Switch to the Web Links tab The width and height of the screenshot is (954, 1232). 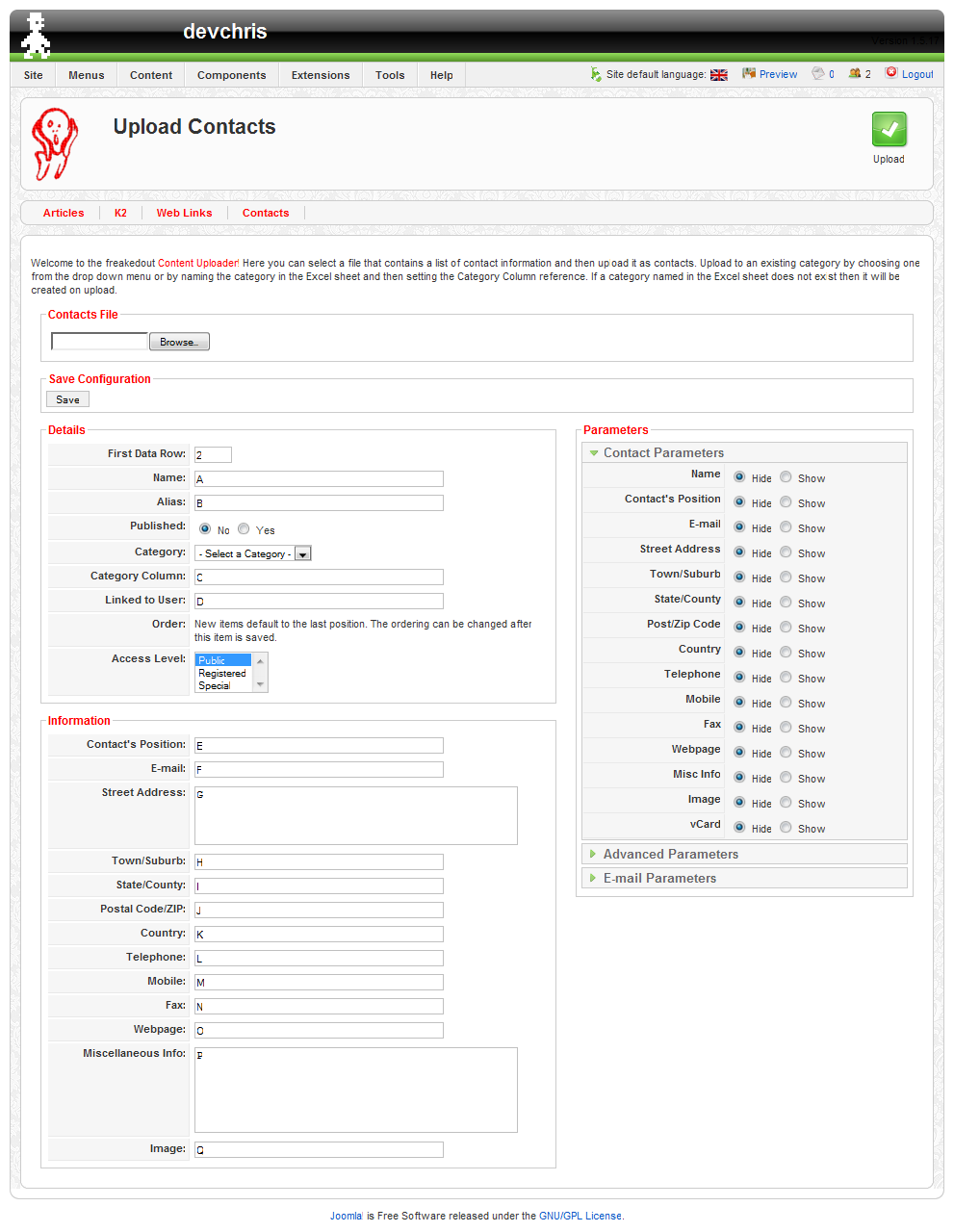(x=184, y=213)
